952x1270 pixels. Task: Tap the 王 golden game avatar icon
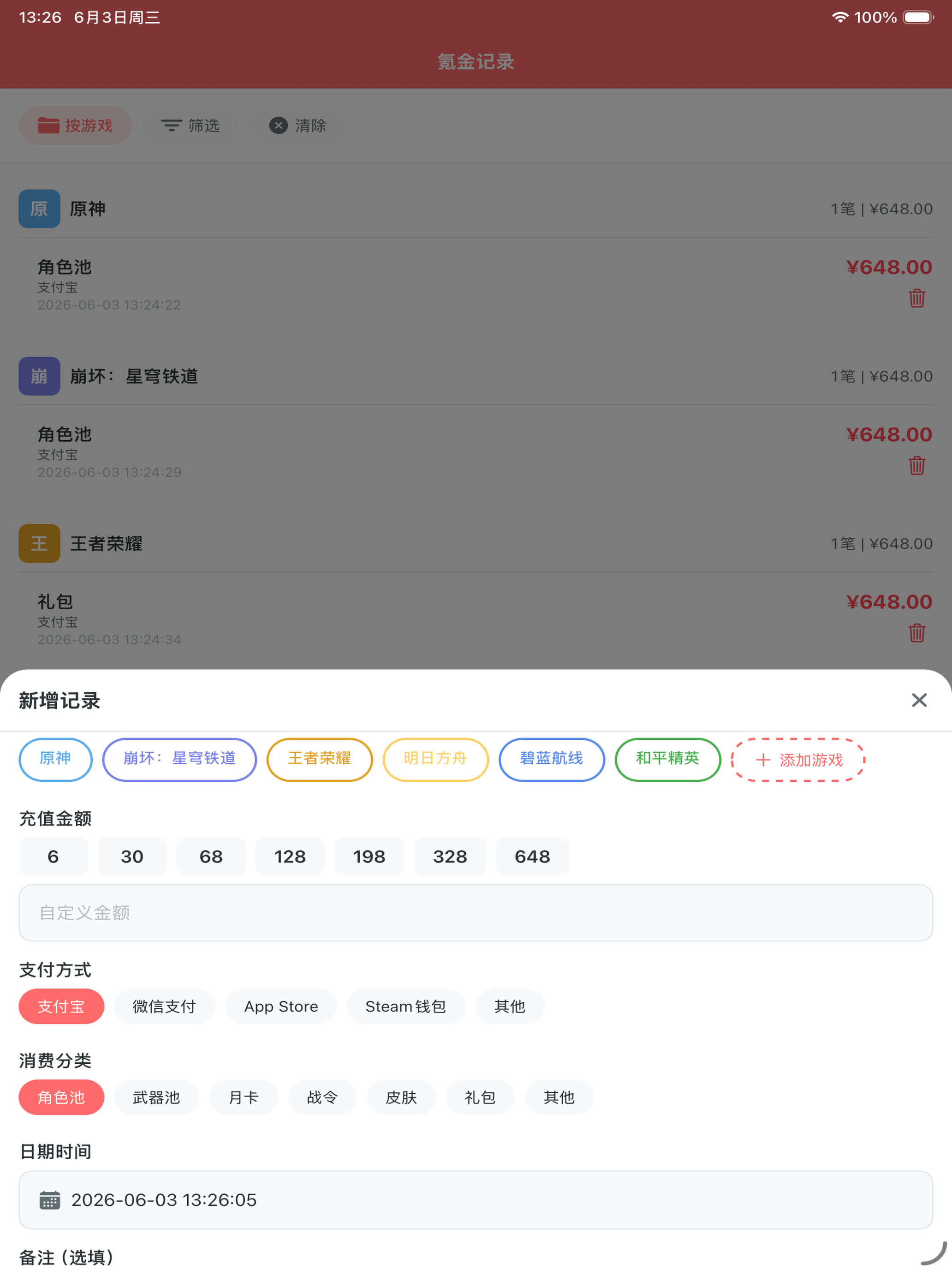click(39, 543)
